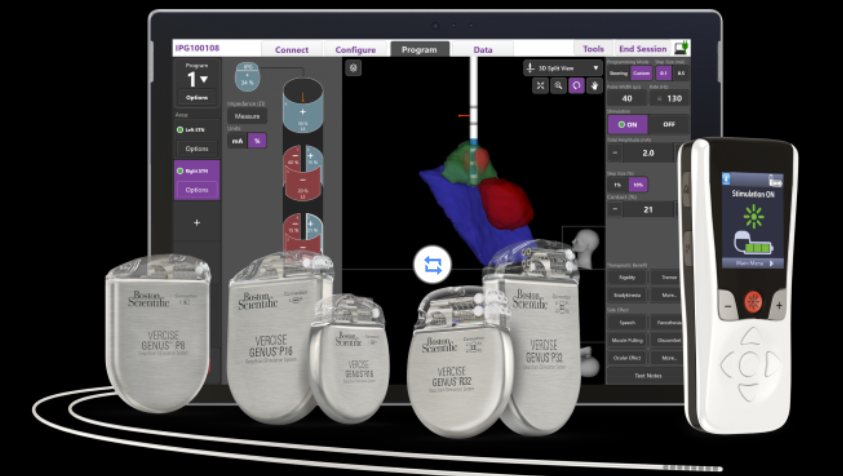Mark Rigidity as therapeutic benefit
This screenshot has width=843, height=476.
click(627, 277)
